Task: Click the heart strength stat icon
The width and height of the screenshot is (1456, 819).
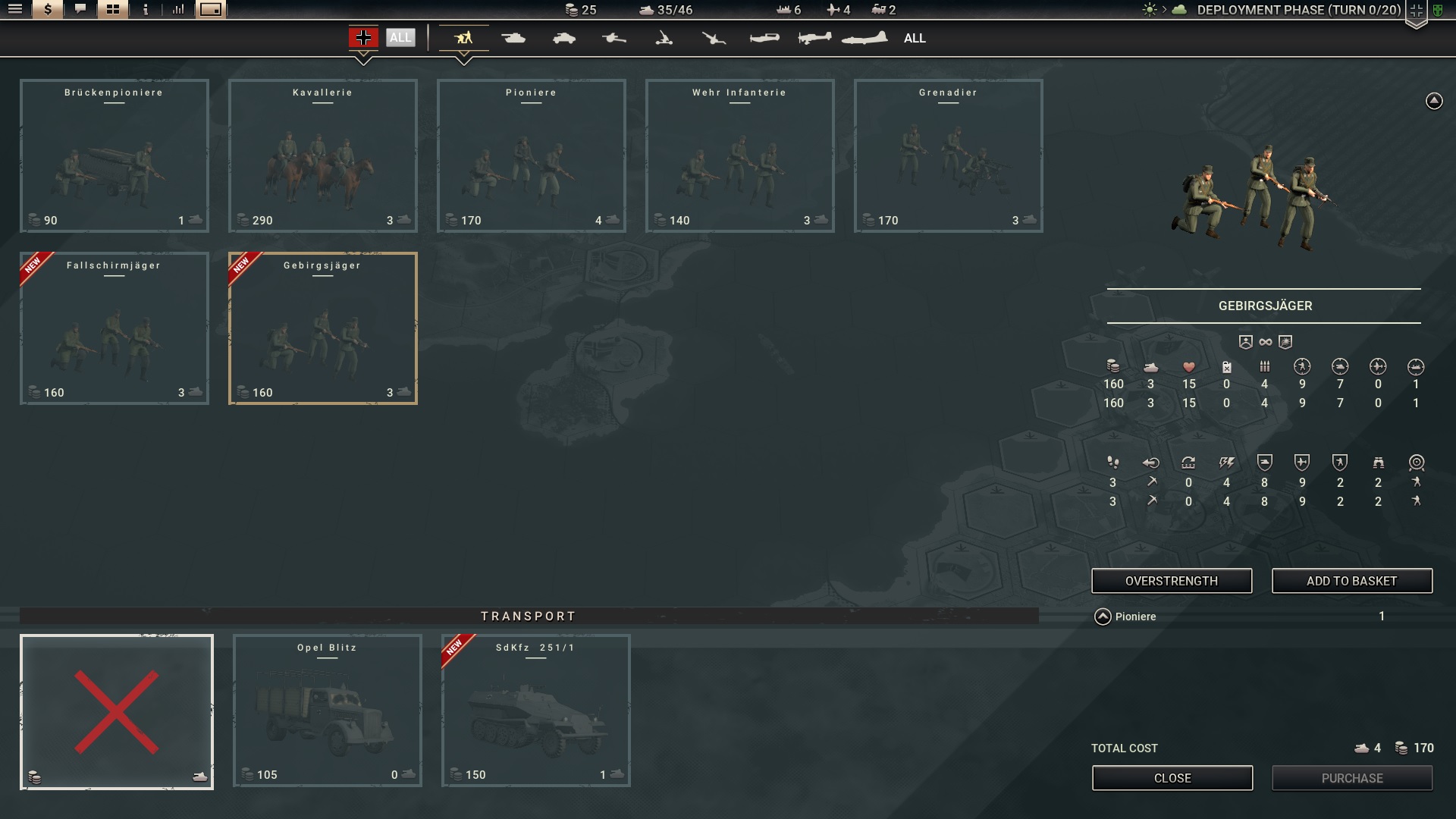Action: tap(1188, 367)
